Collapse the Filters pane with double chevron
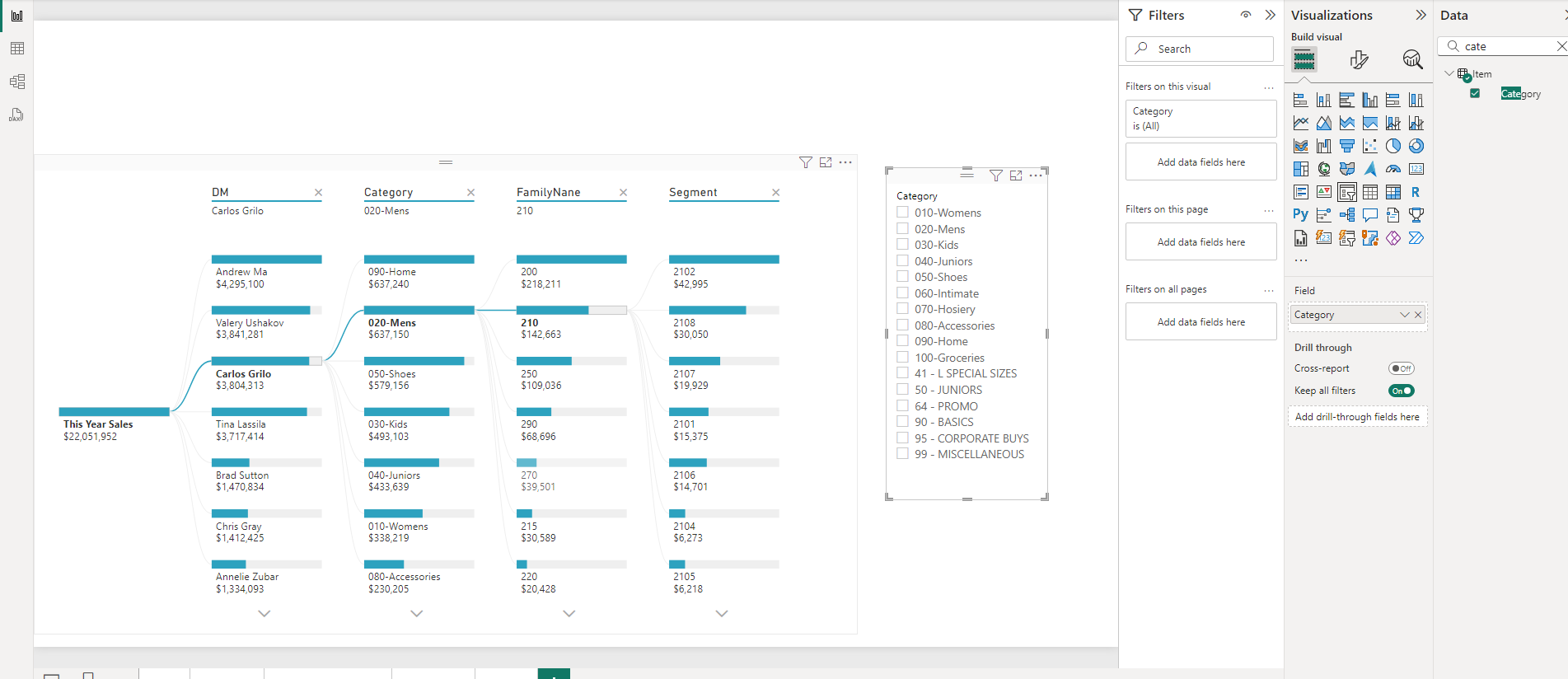Viewport: 1568px width, 679px height. coord(1271,15)
